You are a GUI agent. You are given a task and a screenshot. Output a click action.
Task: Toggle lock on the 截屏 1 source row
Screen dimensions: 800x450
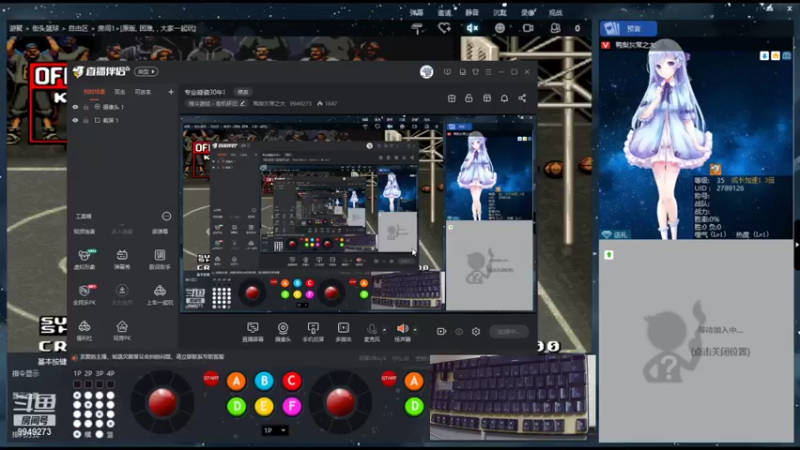pos(86,120)
